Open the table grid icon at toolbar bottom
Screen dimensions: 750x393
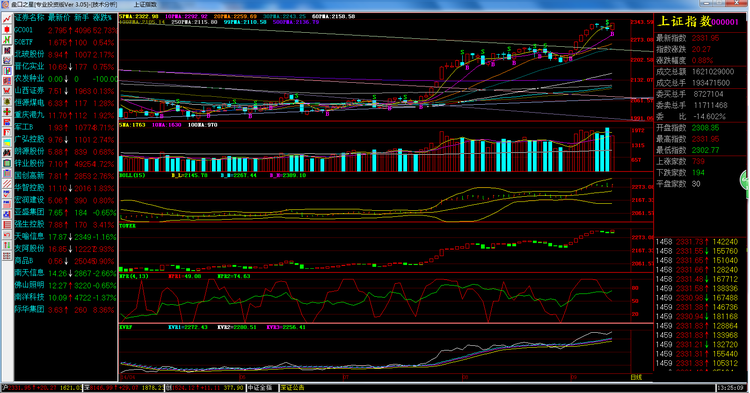7,256
